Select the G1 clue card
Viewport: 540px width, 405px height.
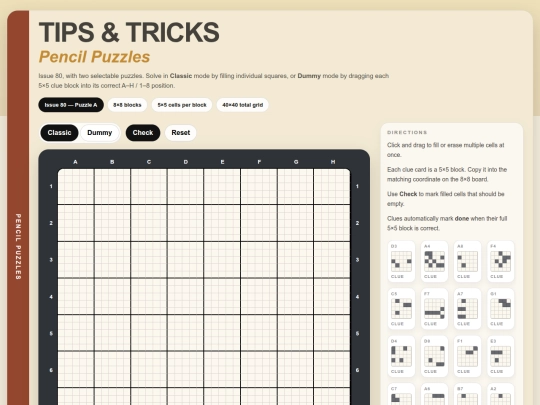(x=500, y=309)
